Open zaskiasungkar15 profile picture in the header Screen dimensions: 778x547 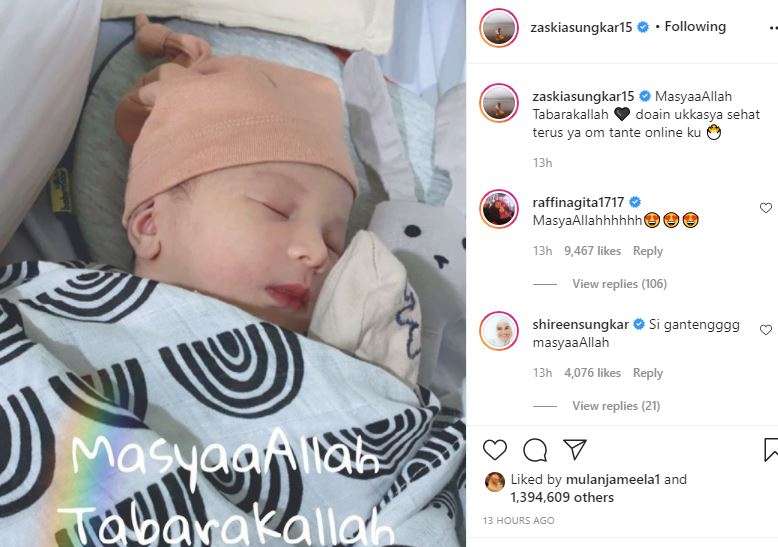click(499, 28)
